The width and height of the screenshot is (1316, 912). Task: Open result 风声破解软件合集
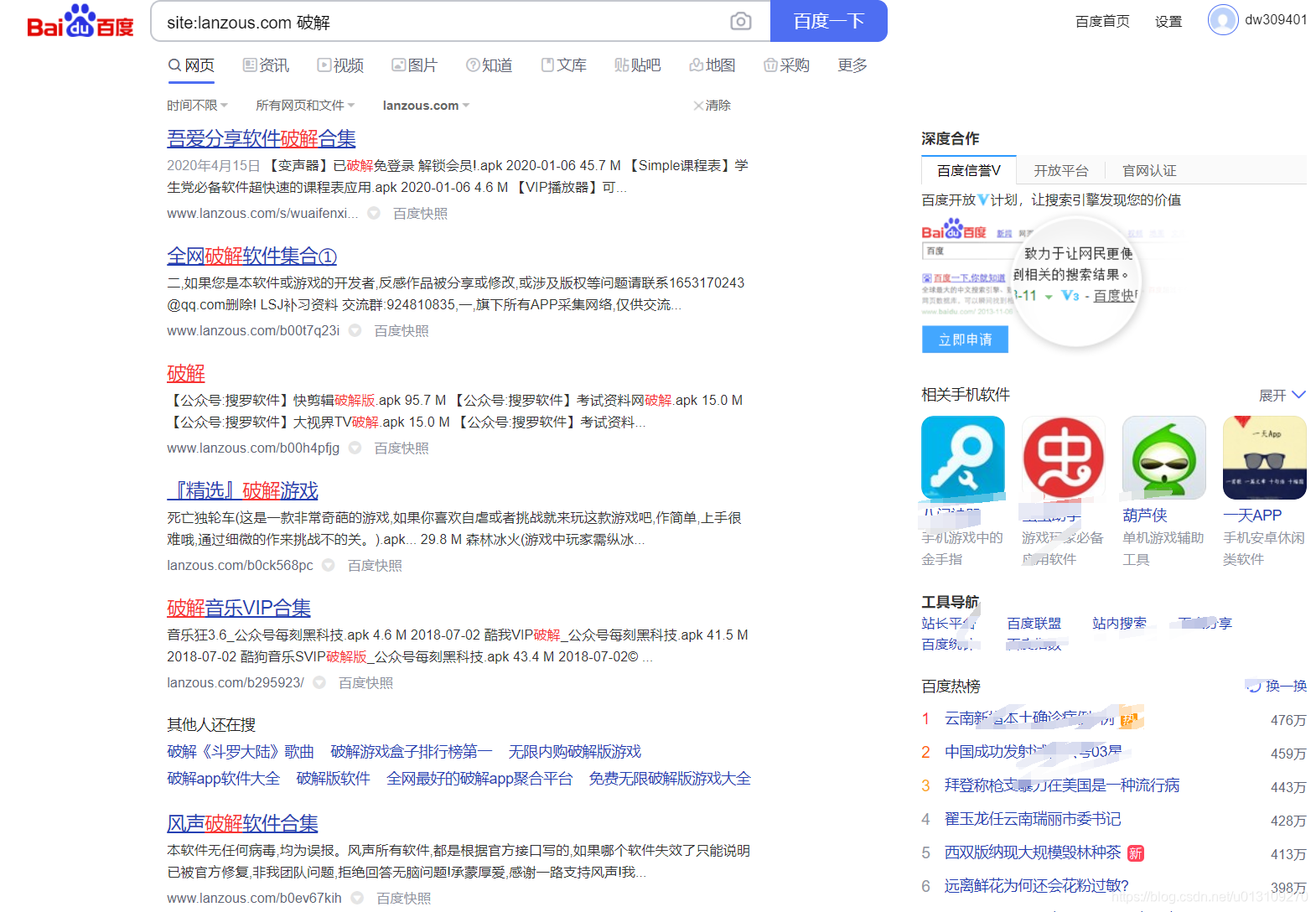[x=242, y=823]
